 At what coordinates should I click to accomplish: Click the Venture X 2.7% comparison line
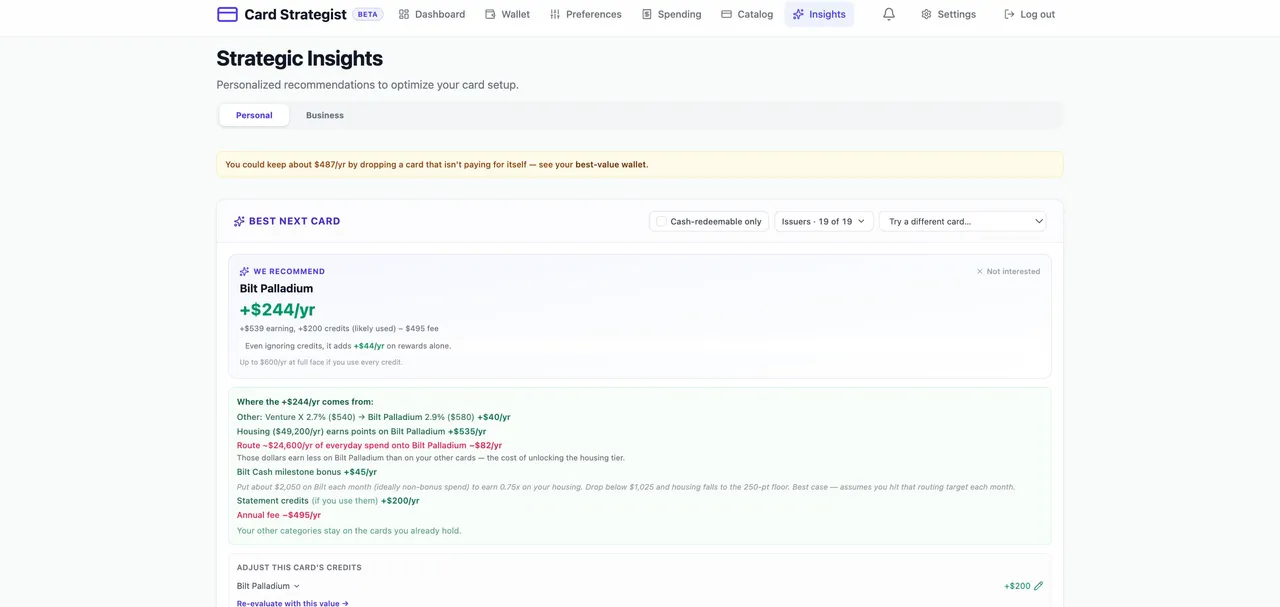coord(374,417)
